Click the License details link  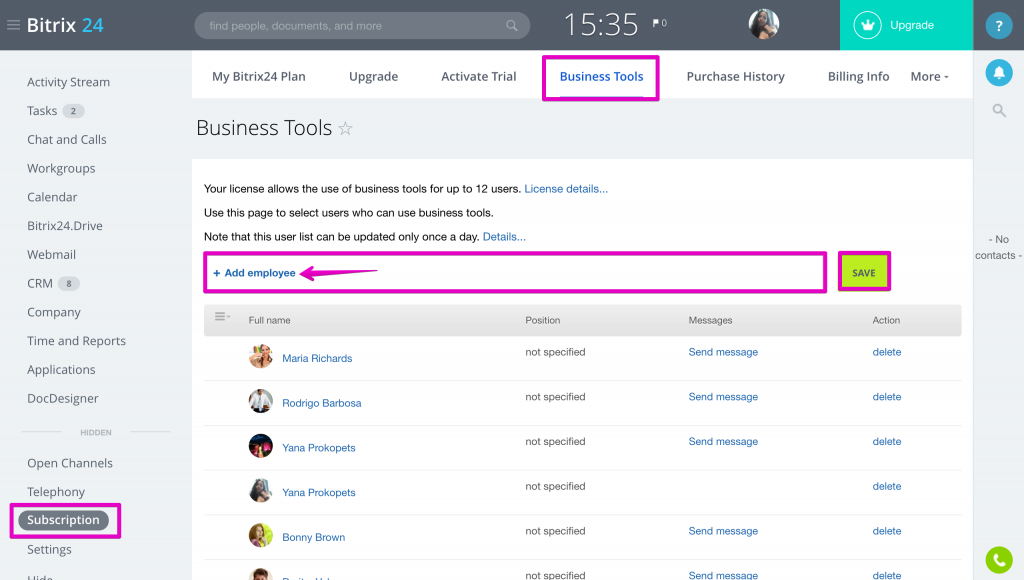point(566,189)
